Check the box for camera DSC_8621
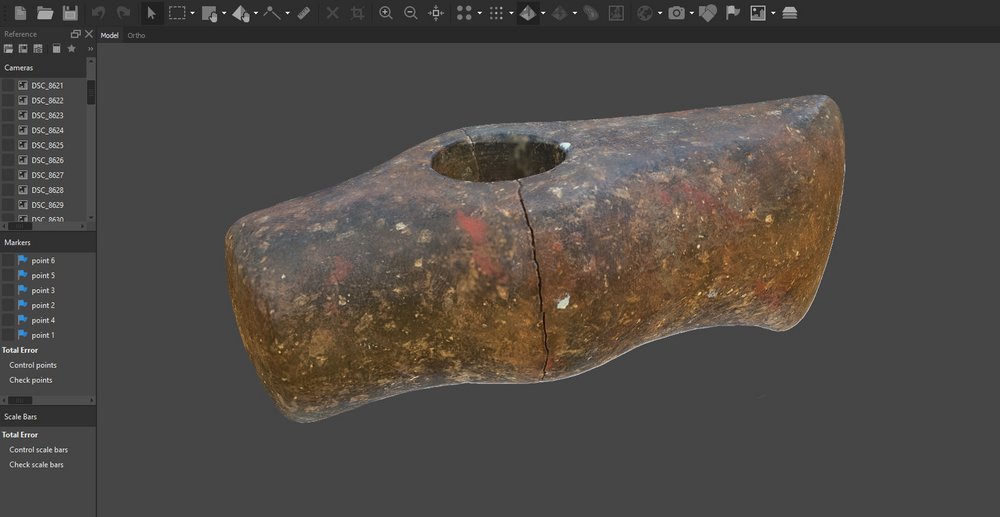 tap(8, 86)
